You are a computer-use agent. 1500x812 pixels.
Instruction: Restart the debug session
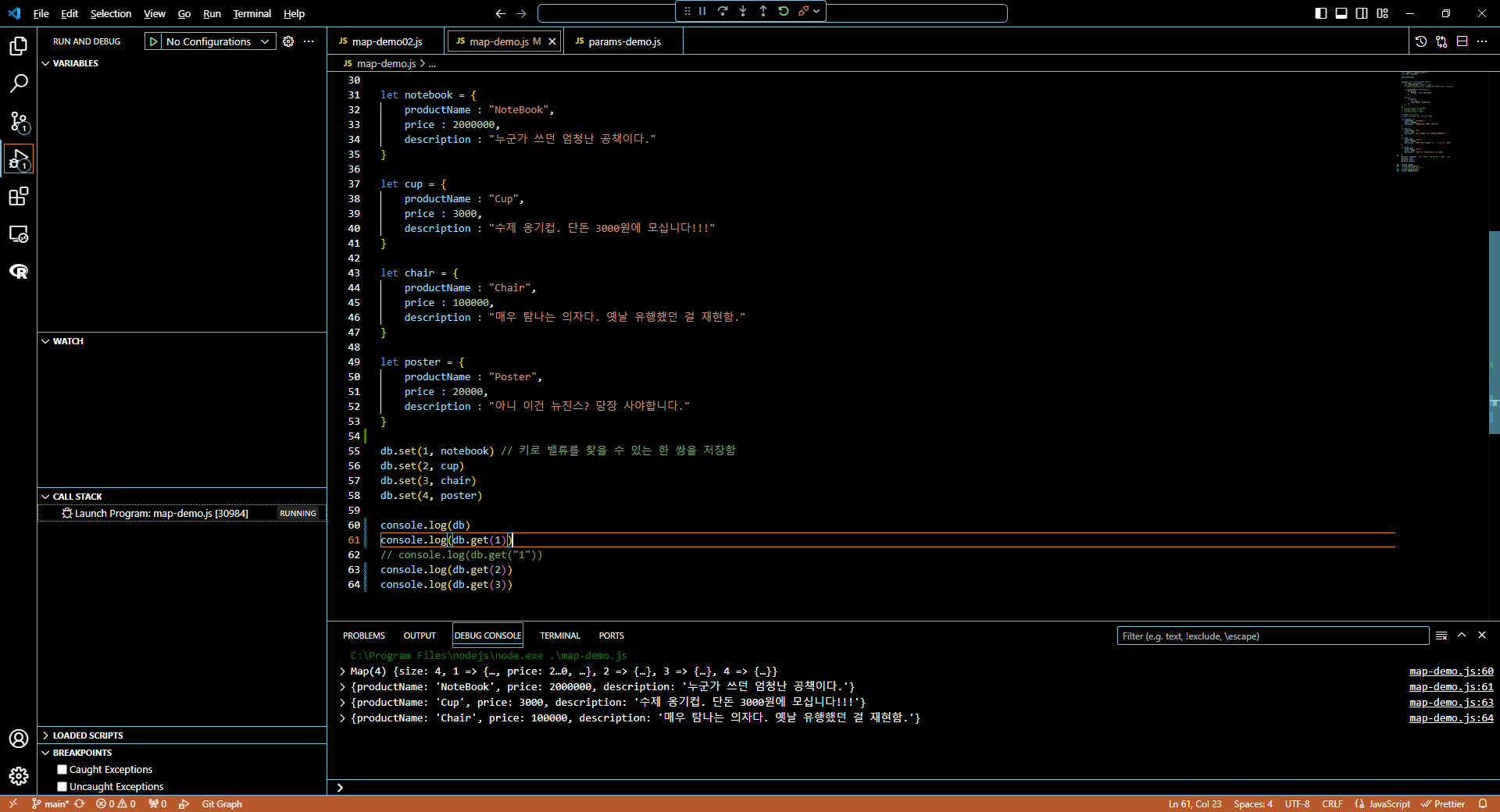point(784,11)
